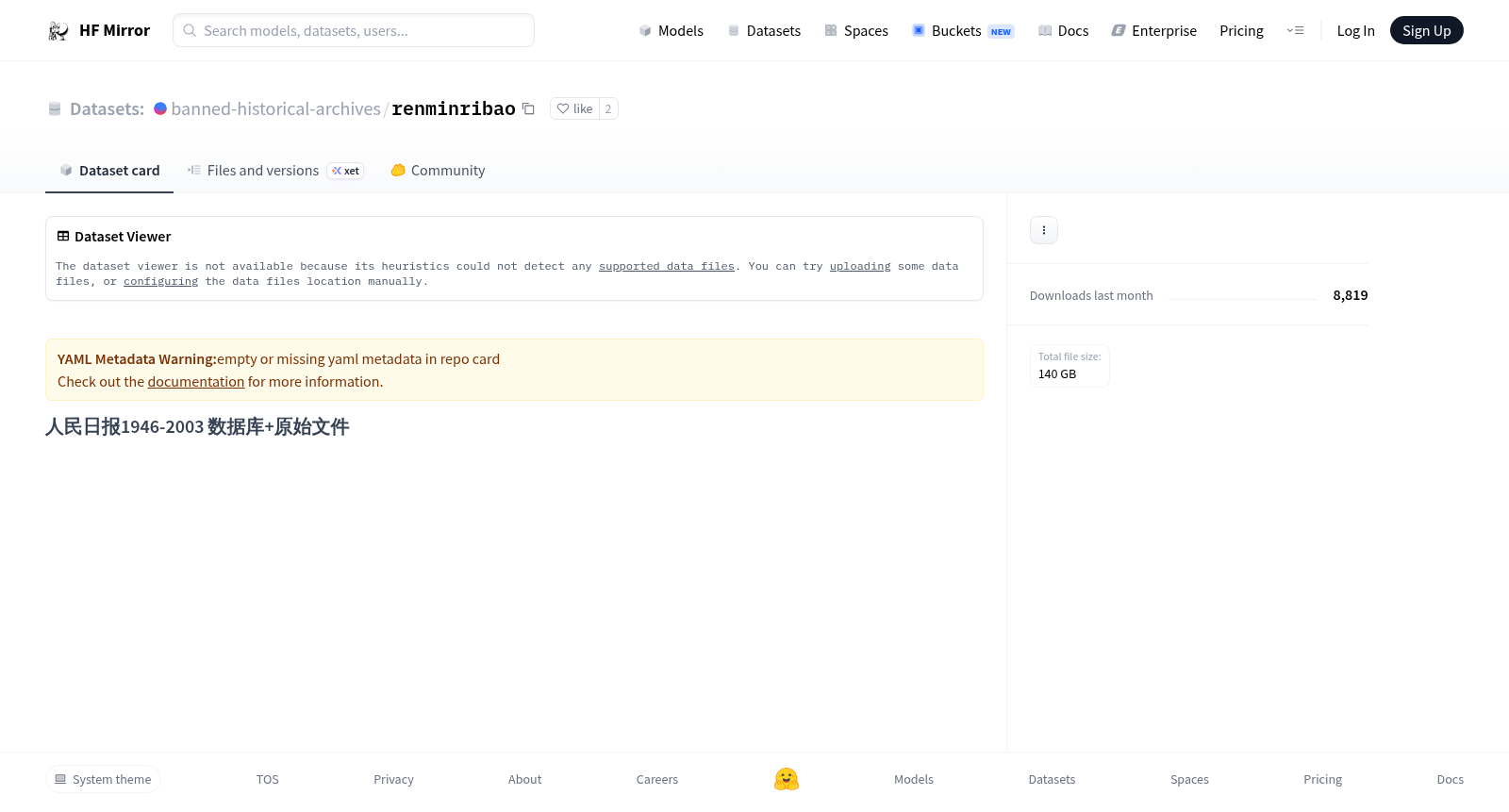Switch to Files and versions tab
This screenshot has height=812, width=1509.
pyautogui.click(x=275, y=171)
